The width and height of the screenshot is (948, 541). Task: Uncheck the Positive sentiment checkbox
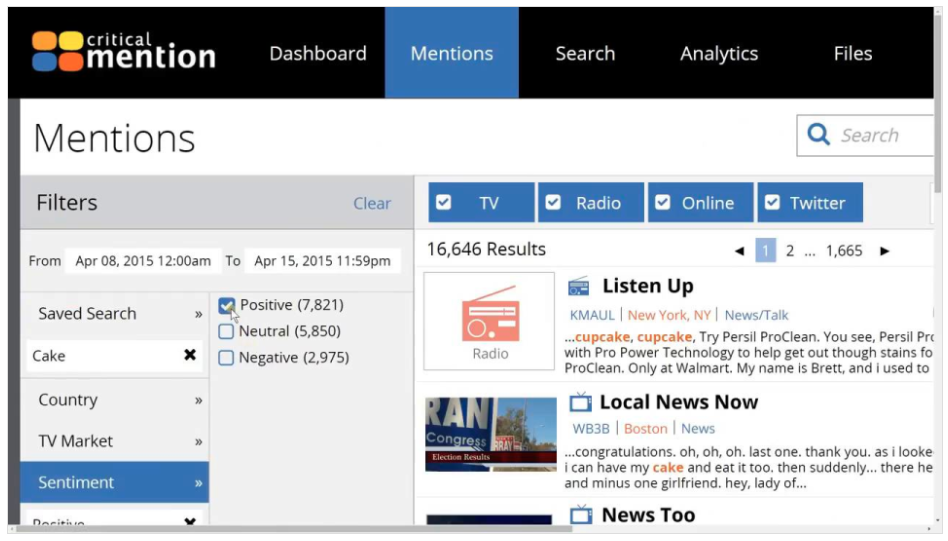pos(227,305)
